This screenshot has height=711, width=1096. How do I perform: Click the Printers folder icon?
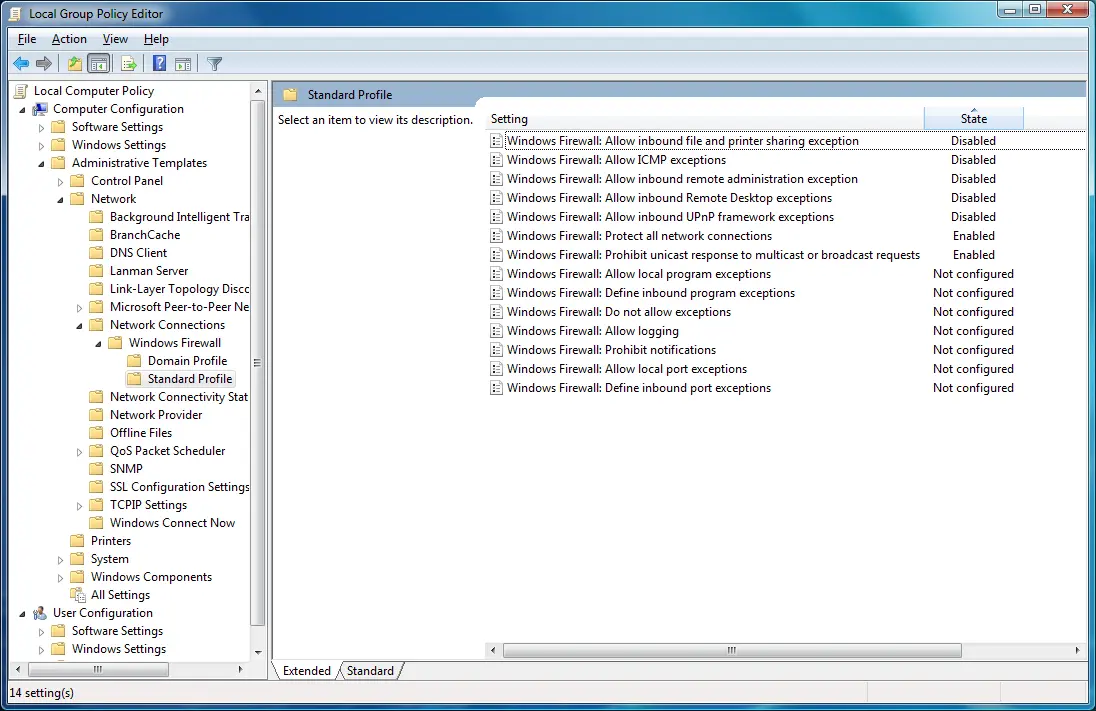[78, 541]
